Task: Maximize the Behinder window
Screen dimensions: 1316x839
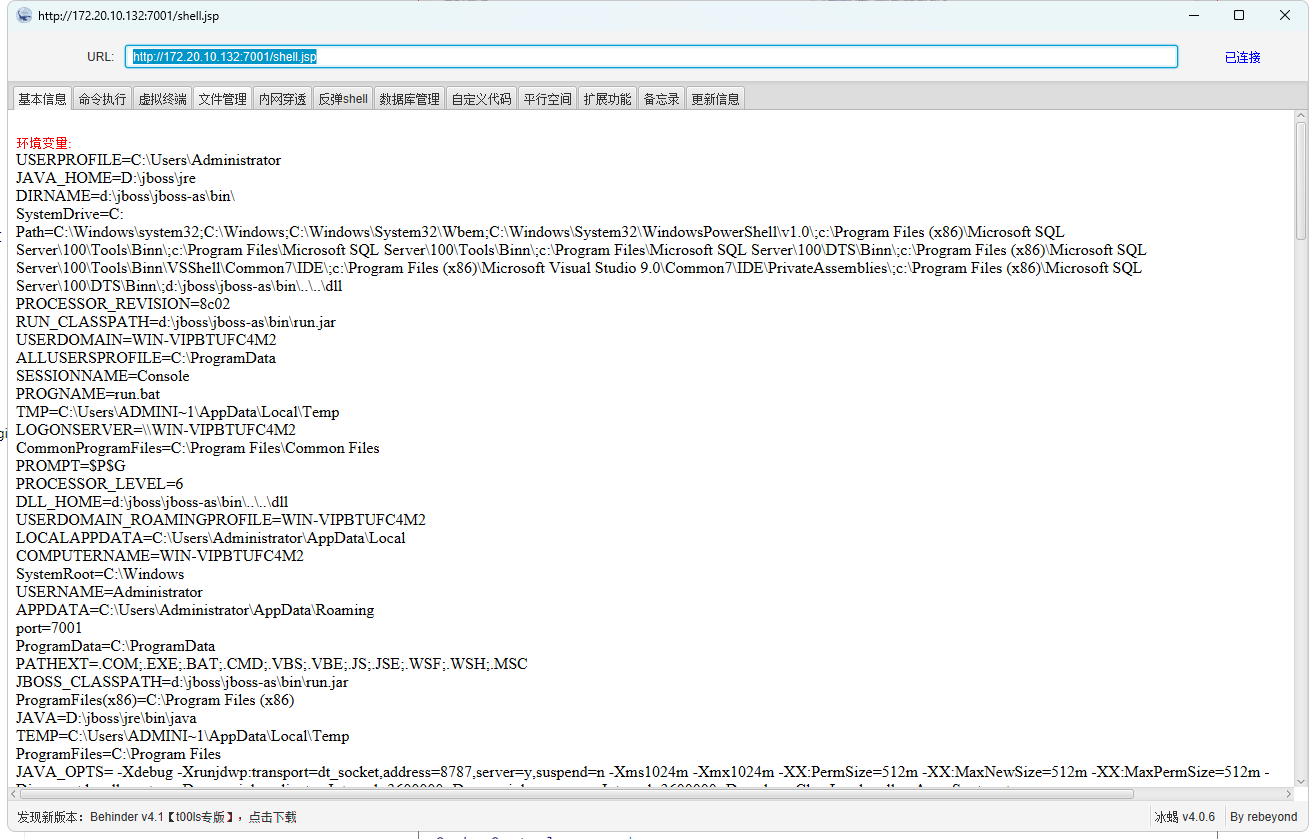Action: click(1239, 15)
